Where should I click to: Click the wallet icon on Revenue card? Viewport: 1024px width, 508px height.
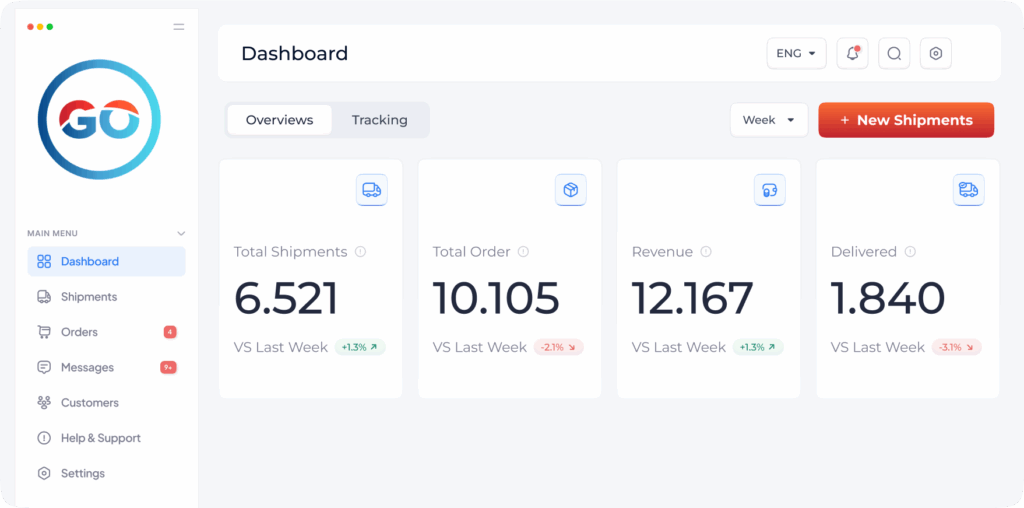click(769, 190)
